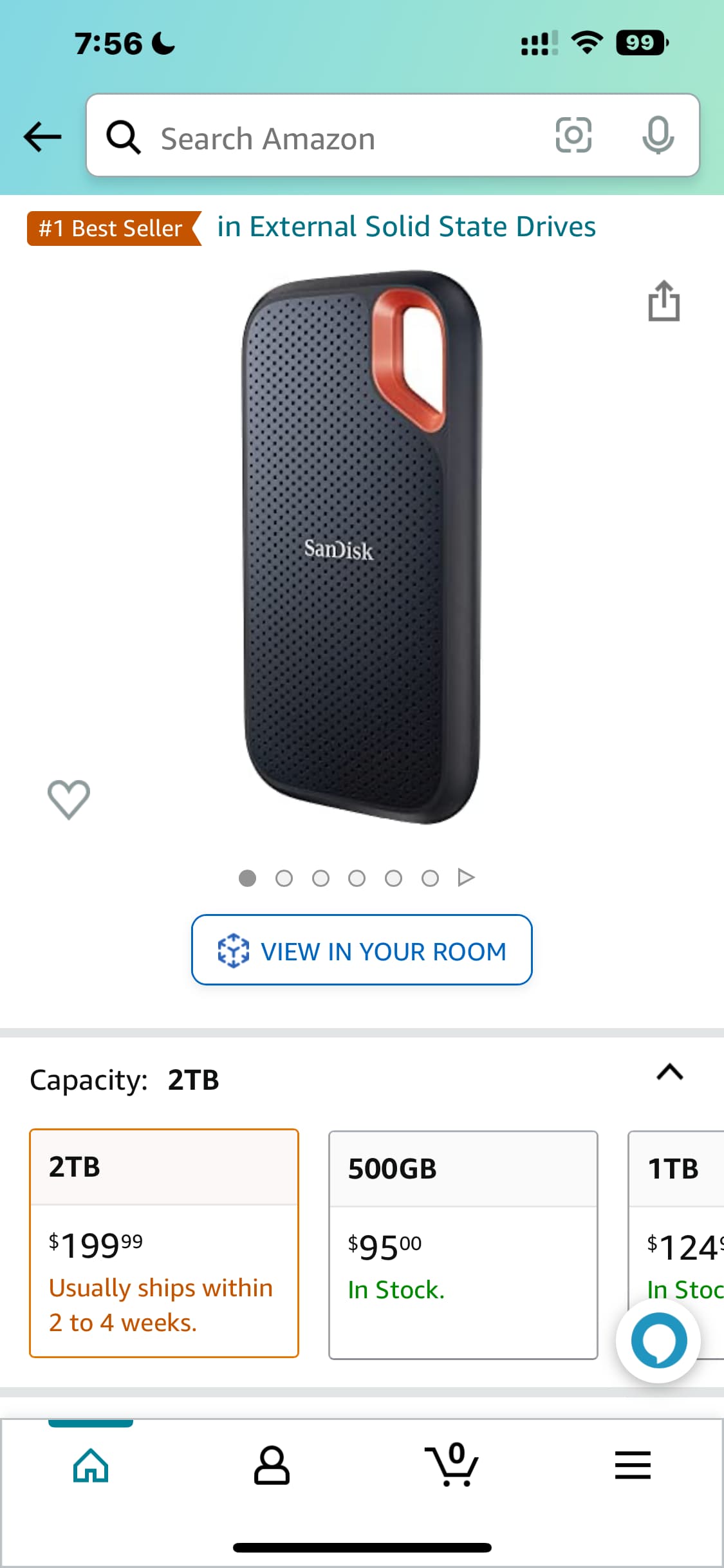Open camera lens search icon
Viewport: 724px width, 1568px height.
573,135
